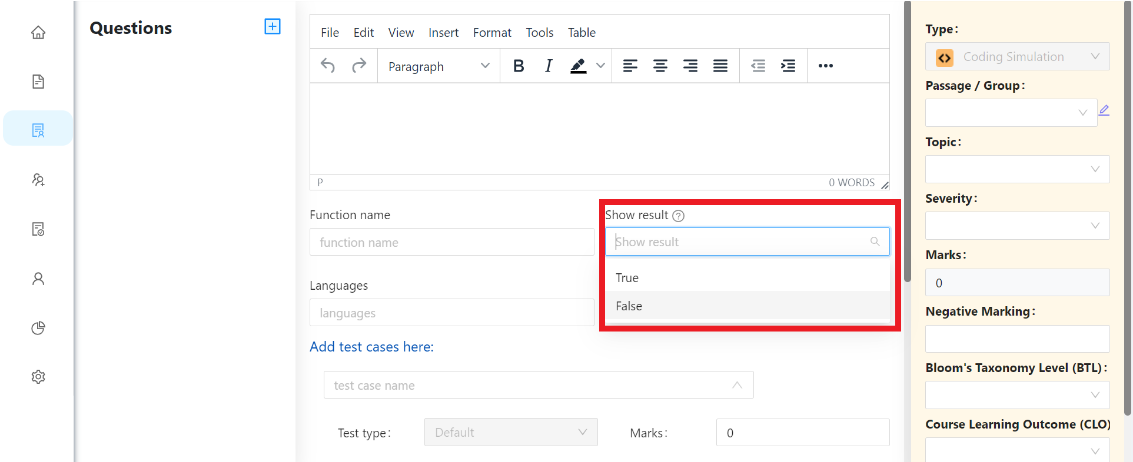
Task: Click the search icon in Show result field
Action: click(x=875, y=241)
